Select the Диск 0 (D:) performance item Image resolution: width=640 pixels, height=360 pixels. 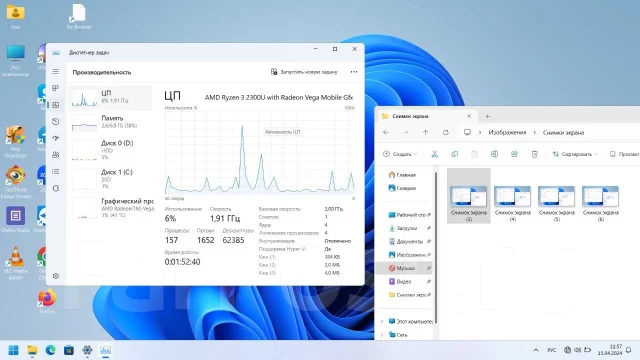point(110,150)
